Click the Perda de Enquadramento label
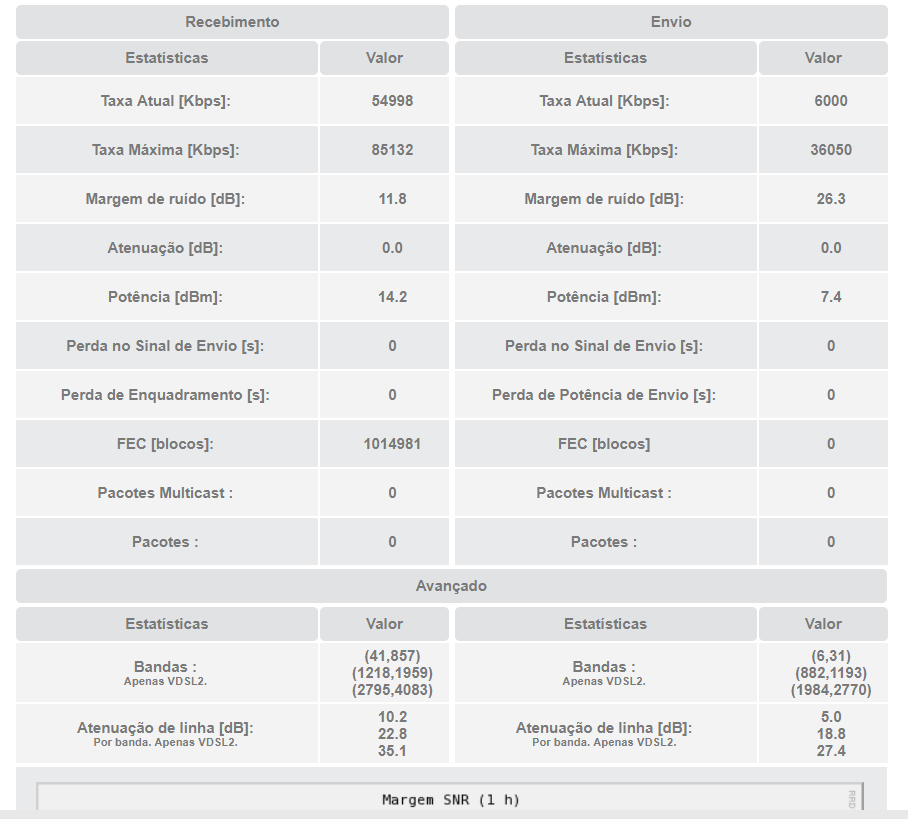This screenshot has width=908, height=819. (x=165, y=395)
